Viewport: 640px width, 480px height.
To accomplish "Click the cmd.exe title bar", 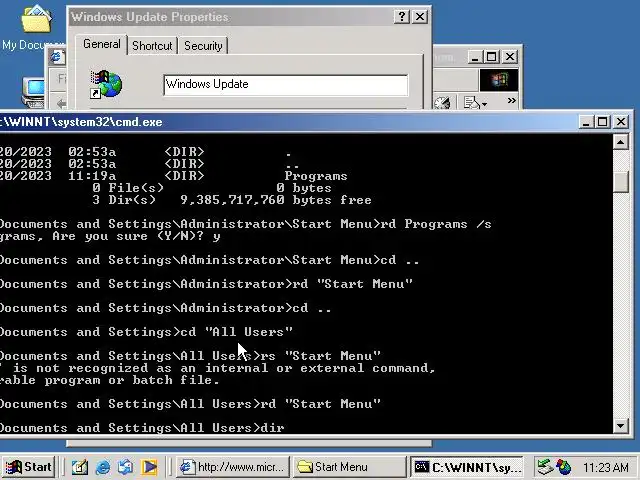I will point(286,122).
